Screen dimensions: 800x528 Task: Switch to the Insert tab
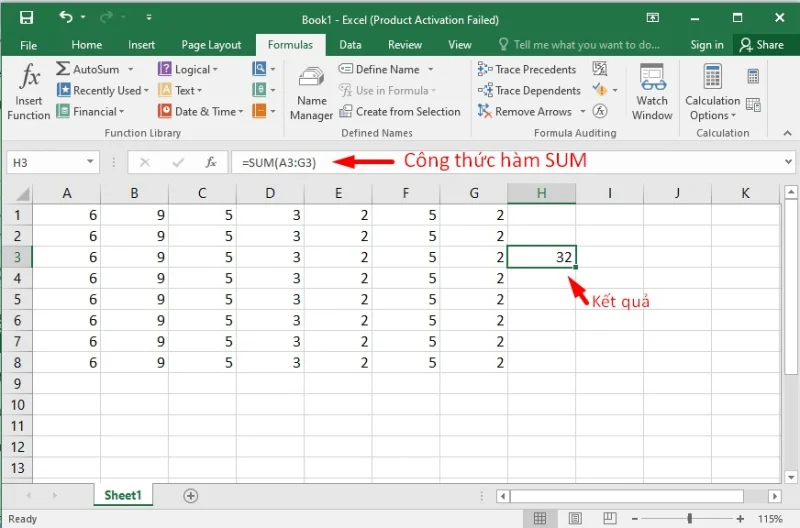pos(141,45)
